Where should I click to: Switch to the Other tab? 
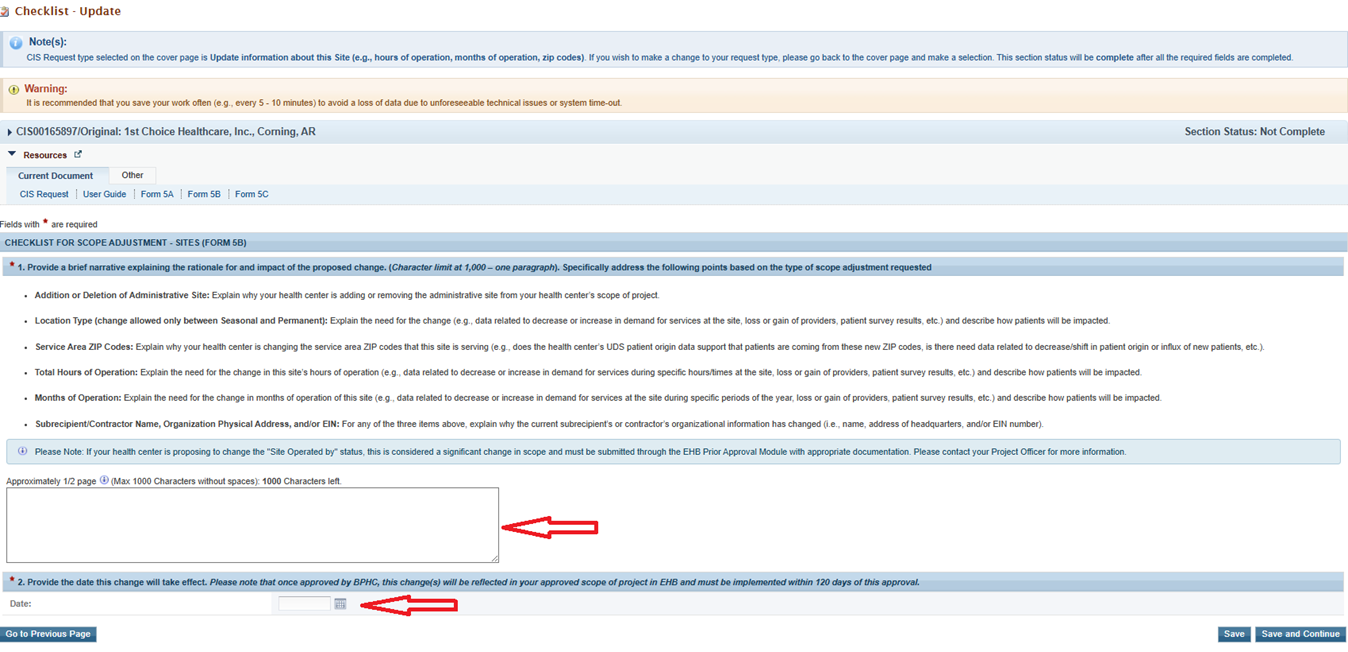click(x=132, y=175)
